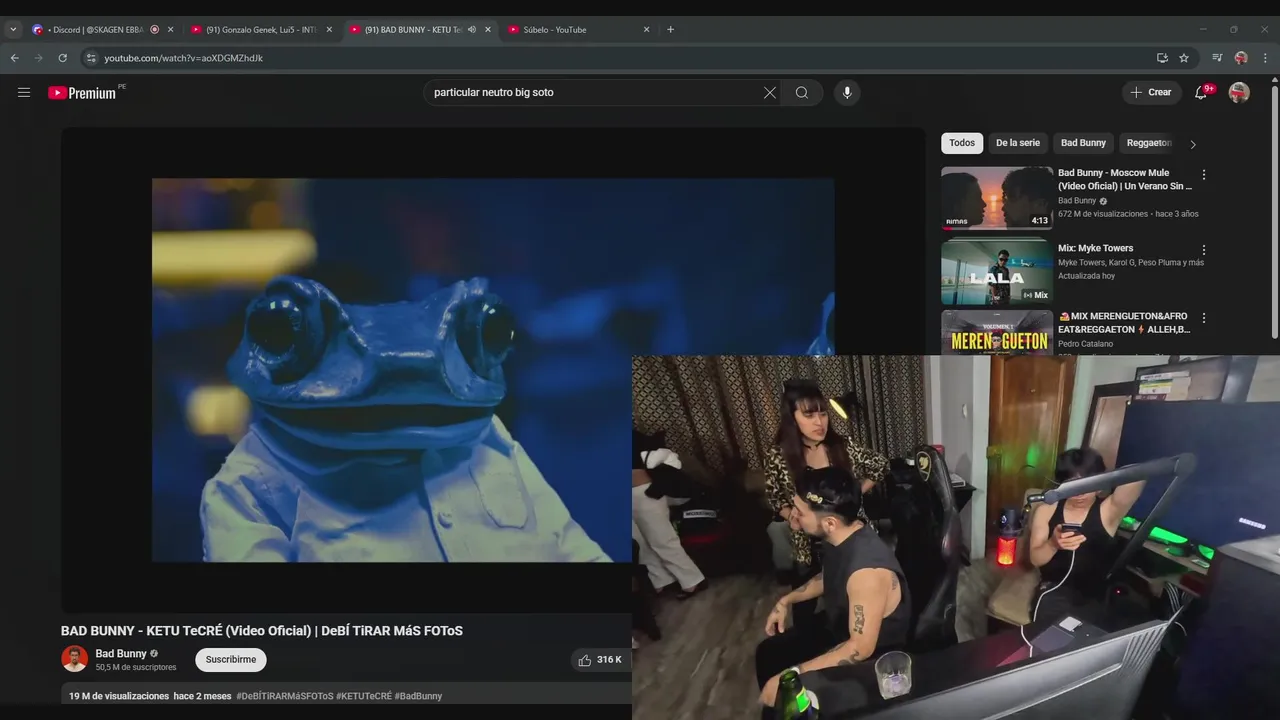Click the Crear button
Screen dimensions: 1280x720
click(1150, 92)
